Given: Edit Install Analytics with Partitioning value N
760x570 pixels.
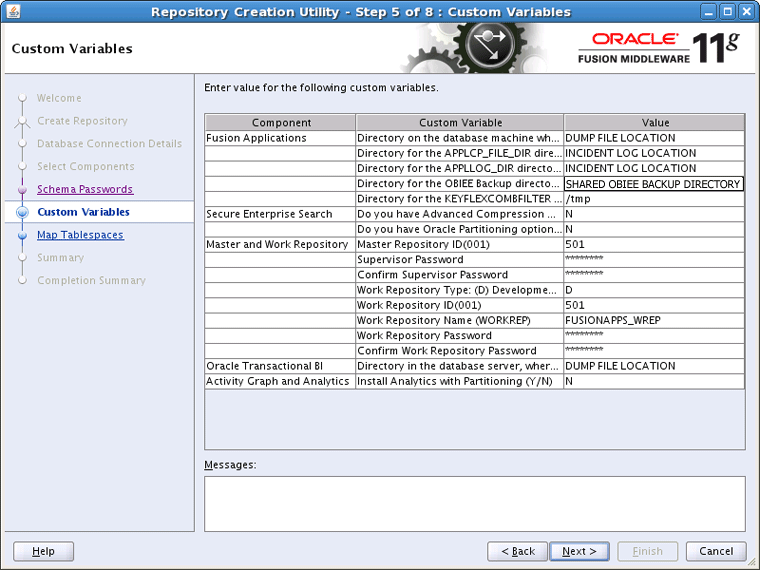Looking at the screenshot, I should (x=654, y=381).
